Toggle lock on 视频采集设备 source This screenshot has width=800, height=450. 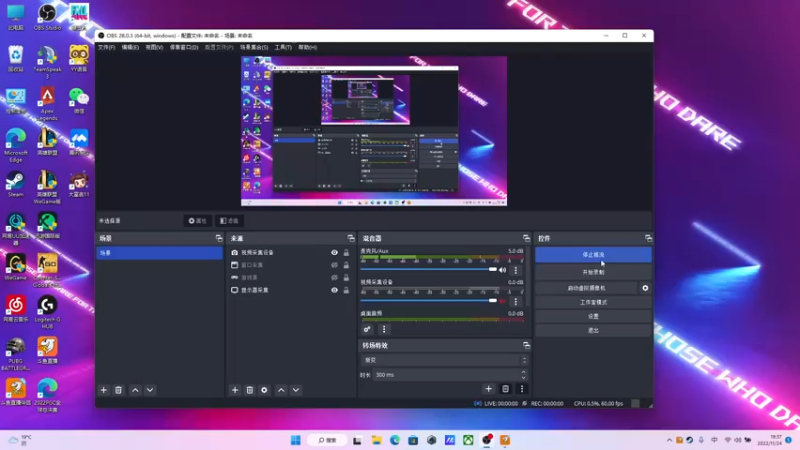coord(346,253)
